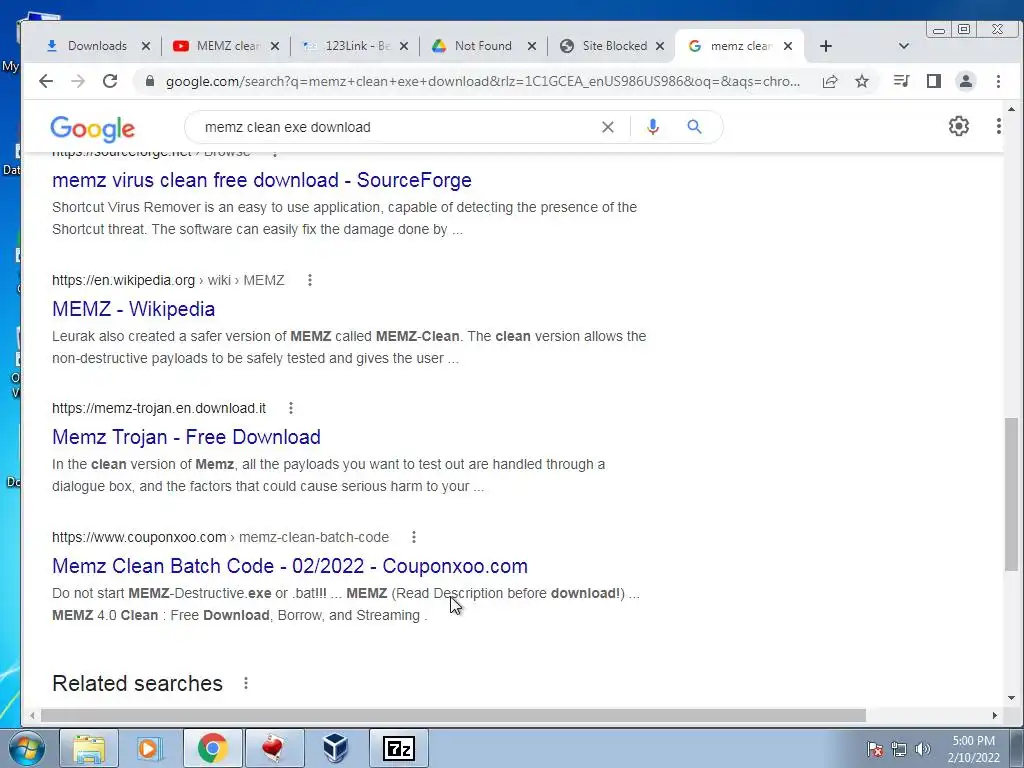This screenshot has height=768, width=1024.
Task: Click the scroll up arrow
Action: click(x=1011, y=110)
